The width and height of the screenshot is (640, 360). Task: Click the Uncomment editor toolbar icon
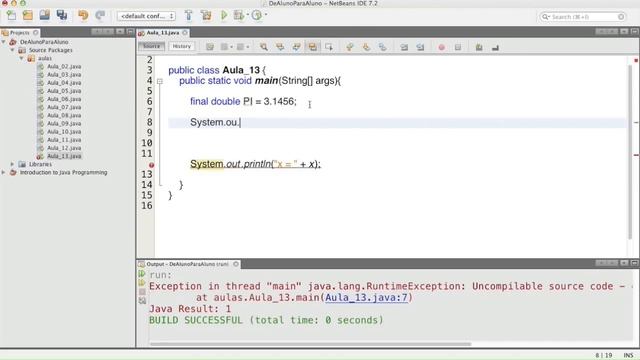click(495, 48)
